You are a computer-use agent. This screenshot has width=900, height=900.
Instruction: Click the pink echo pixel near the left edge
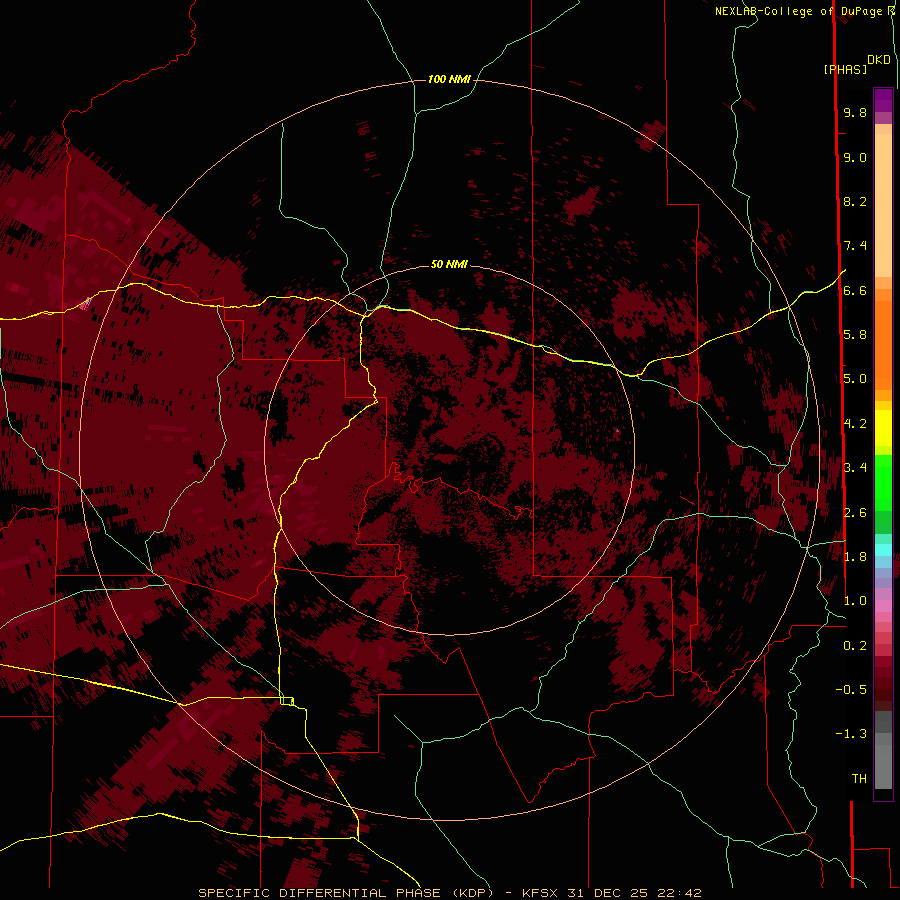point(86,302)
